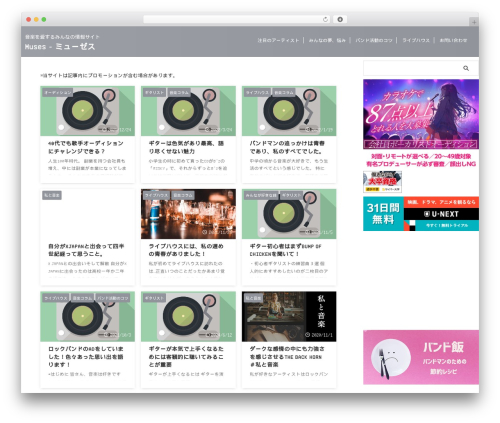Image resolution: width=500 pixels, height=423 pixels.
Task: Reload the page with the browser refresh icon
Action: coord(325,20)
